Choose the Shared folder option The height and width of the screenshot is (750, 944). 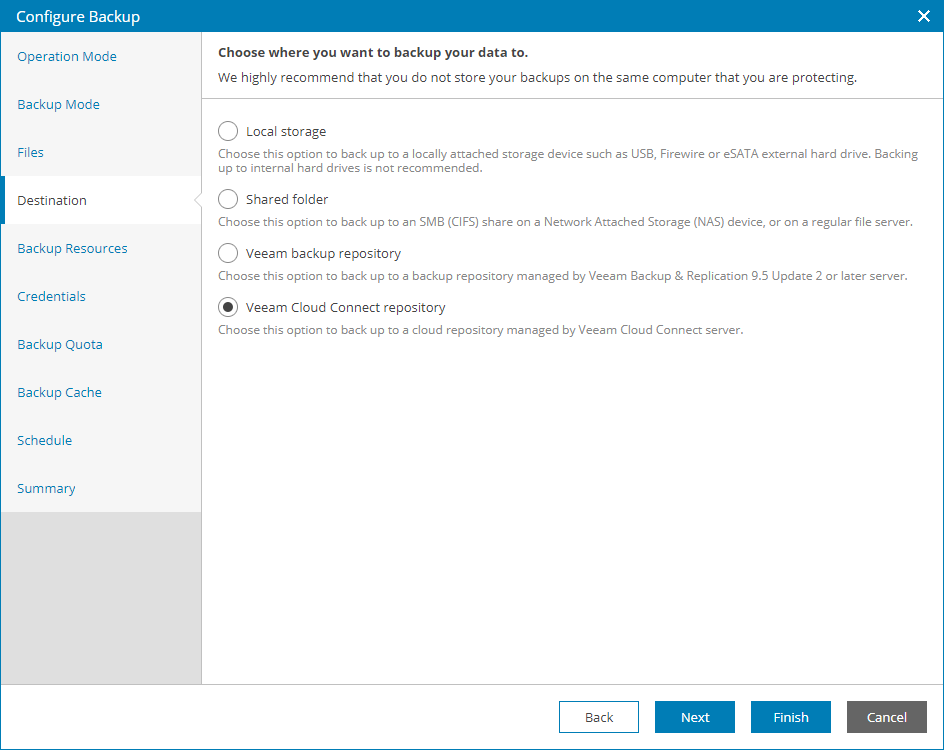[228, 199]
